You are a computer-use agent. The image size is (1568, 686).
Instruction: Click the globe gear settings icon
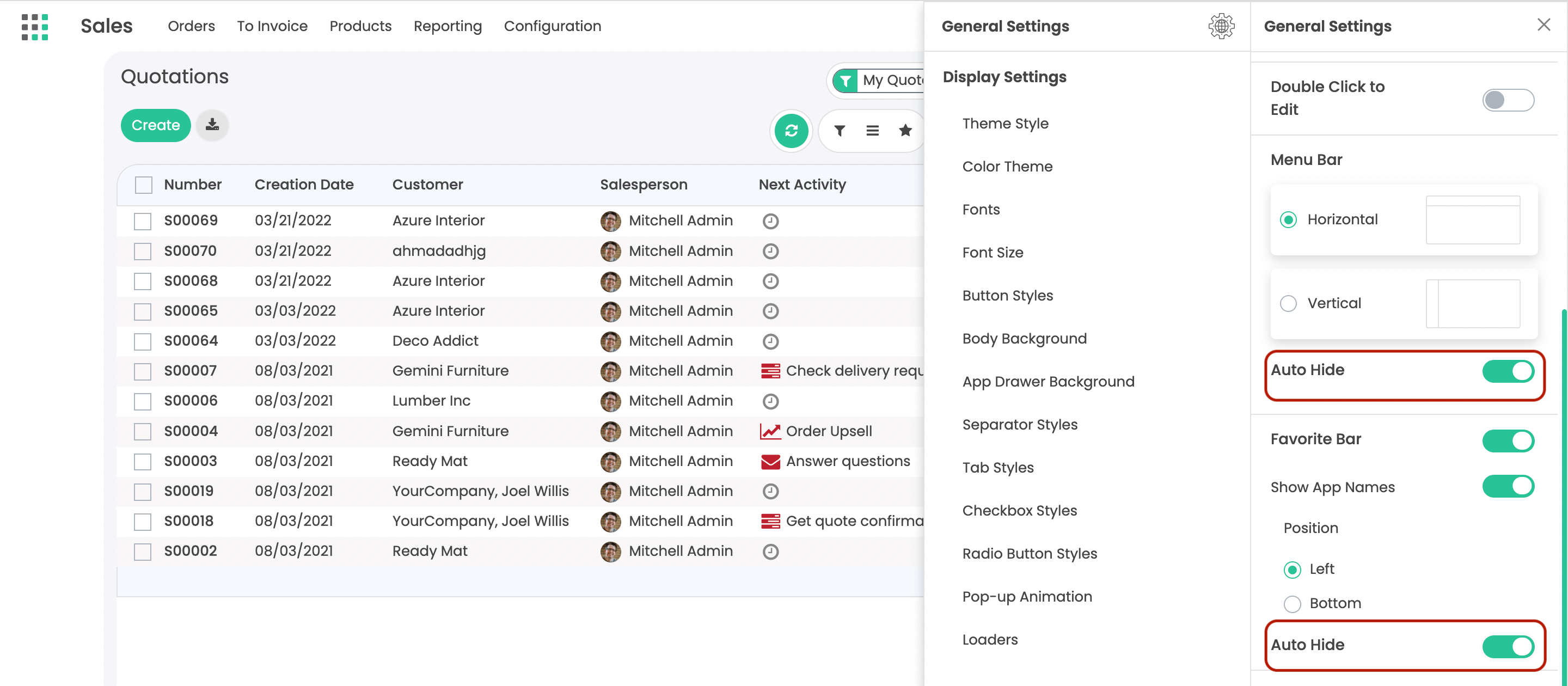[1221, 26]
